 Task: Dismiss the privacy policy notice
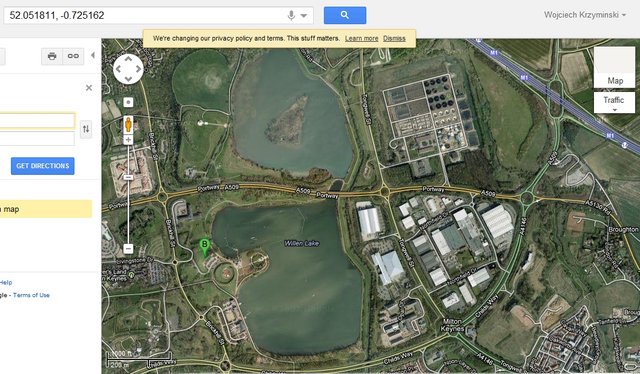394,38
